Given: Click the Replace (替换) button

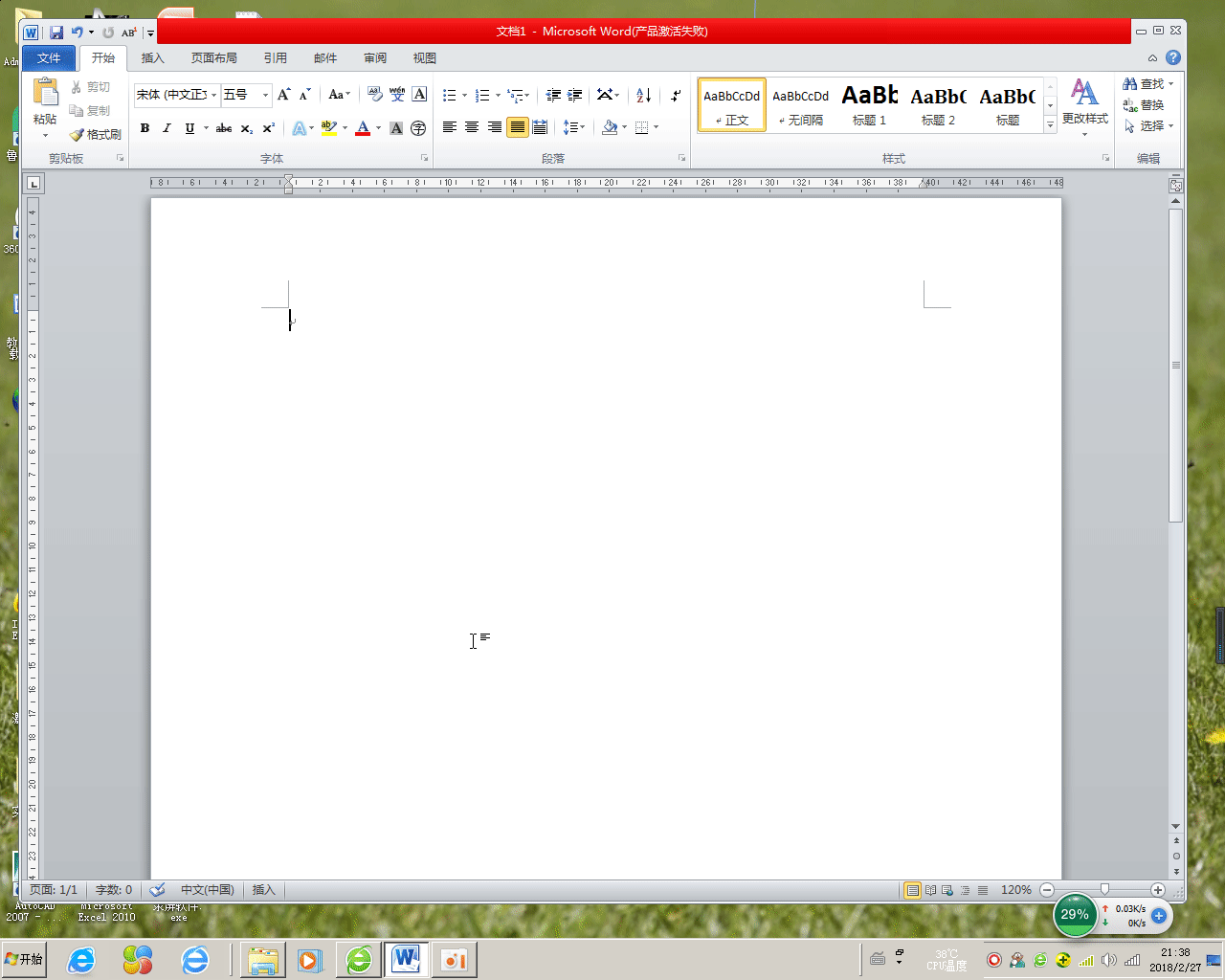Looking at the screenshot, I should tap(1144, 105).
